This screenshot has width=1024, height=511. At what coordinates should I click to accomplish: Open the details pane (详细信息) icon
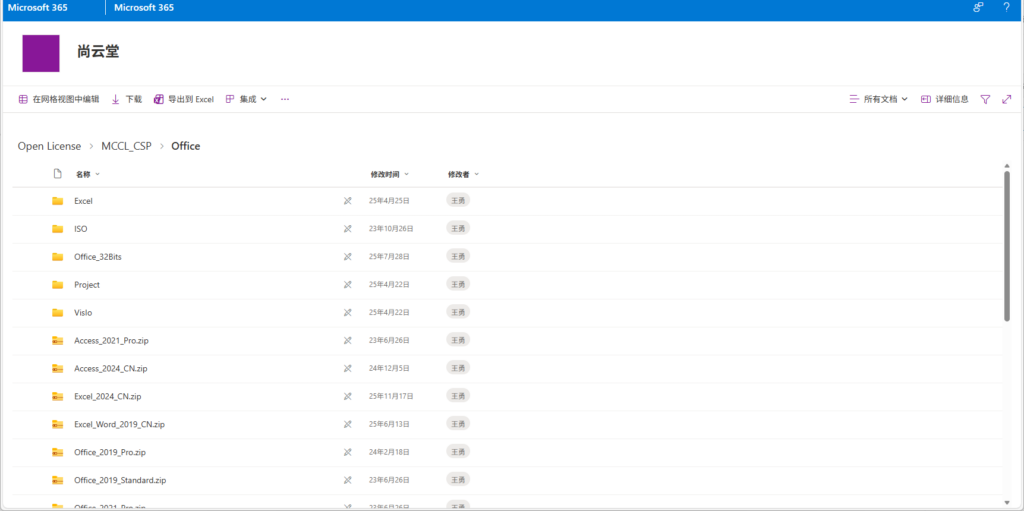pyautogui.click(x=926, y=100)
